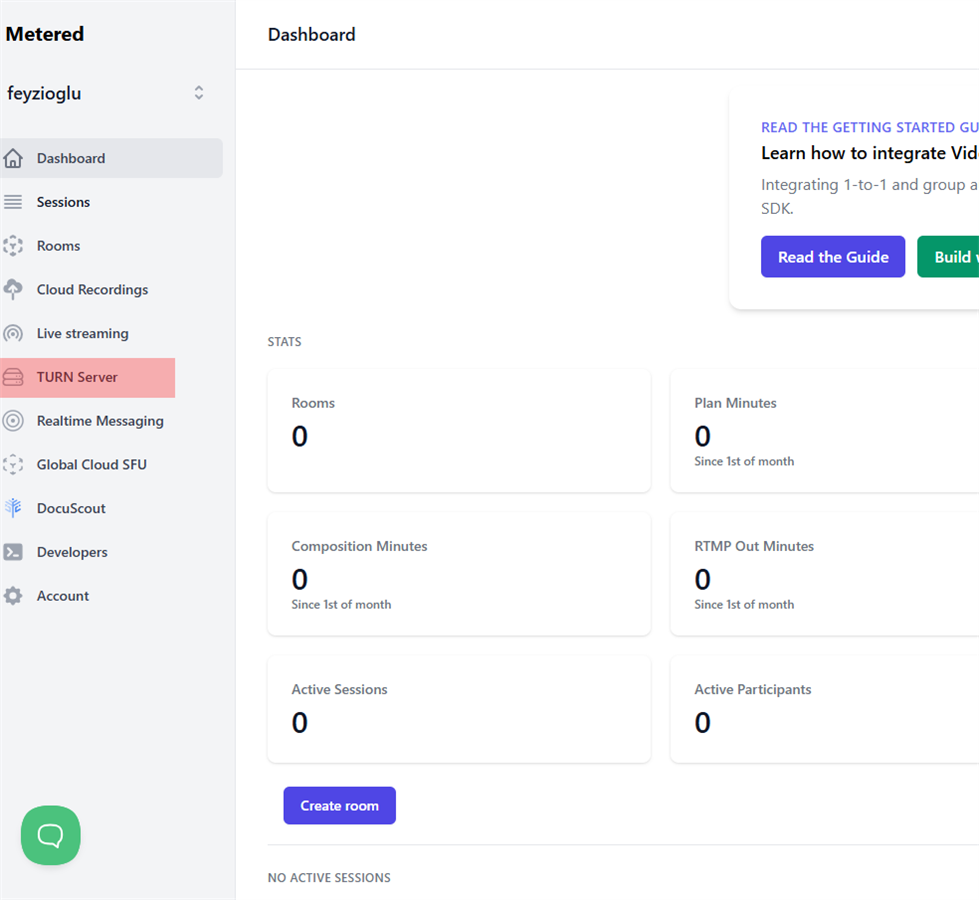Viewport: 979px width, 900px height.
Task: Open Cloud Recordings section
Action: [x=92, y=289]
